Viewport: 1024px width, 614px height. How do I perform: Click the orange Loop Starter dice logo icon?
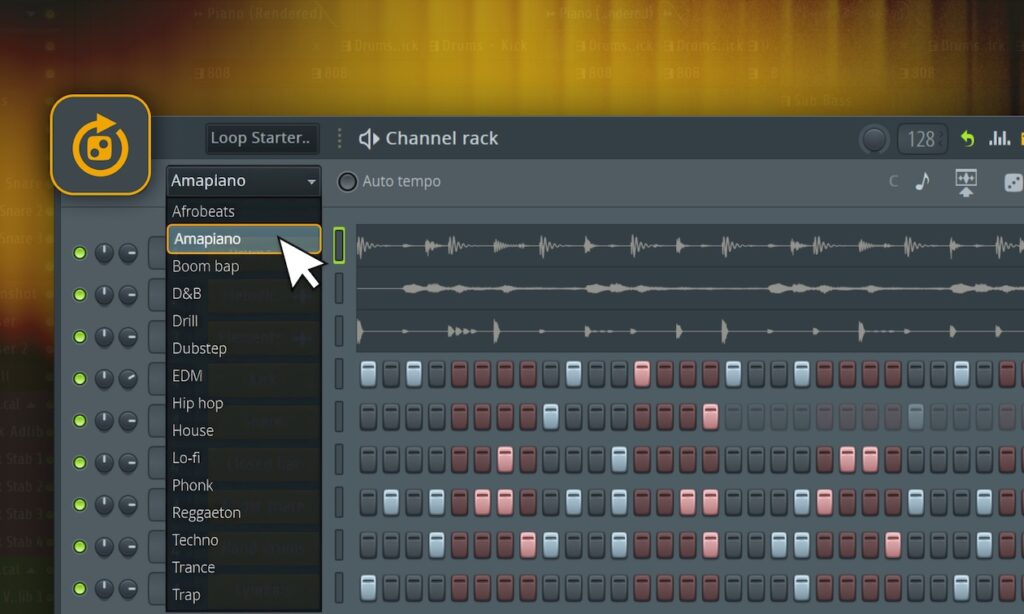[101, 145]
